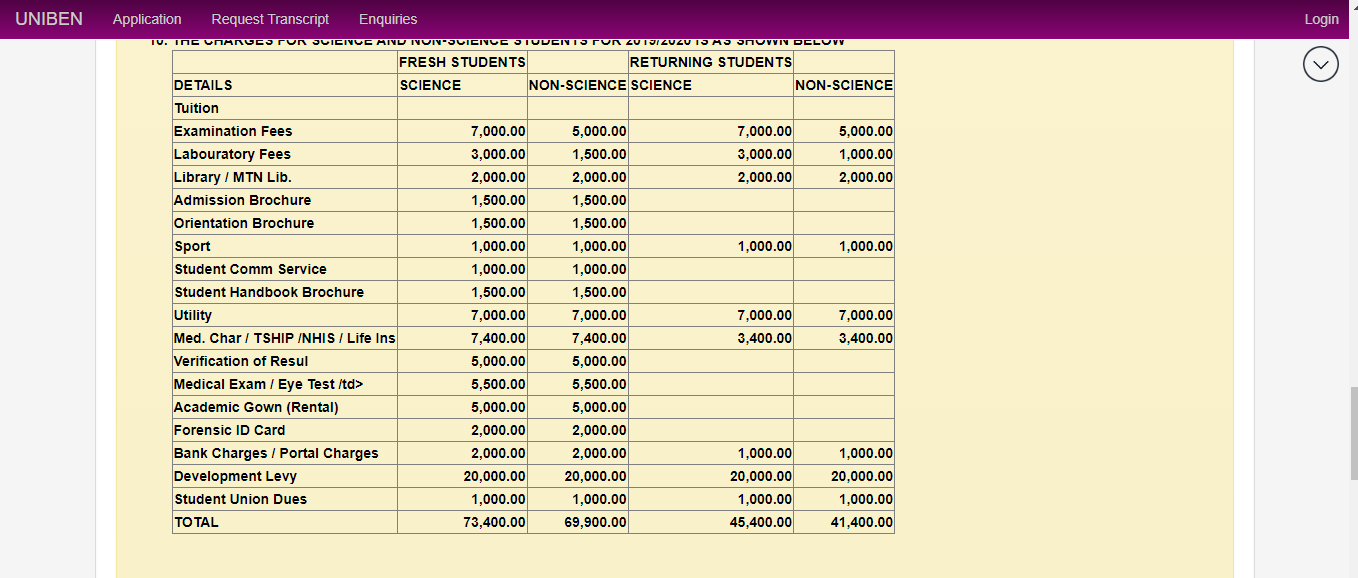Collapse the page content using the down-arrow circle

click(x=1320, y=64)
